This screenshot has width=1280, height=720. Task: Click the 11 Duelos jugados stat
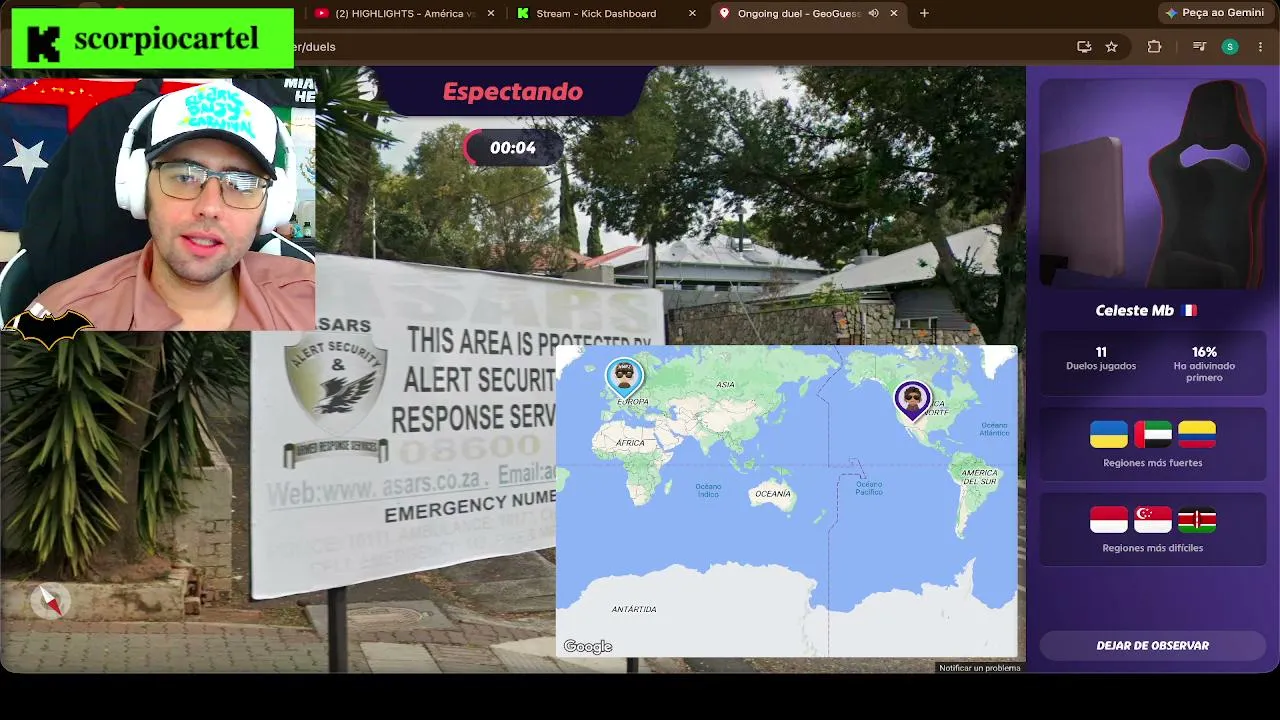coord(1101,358)
